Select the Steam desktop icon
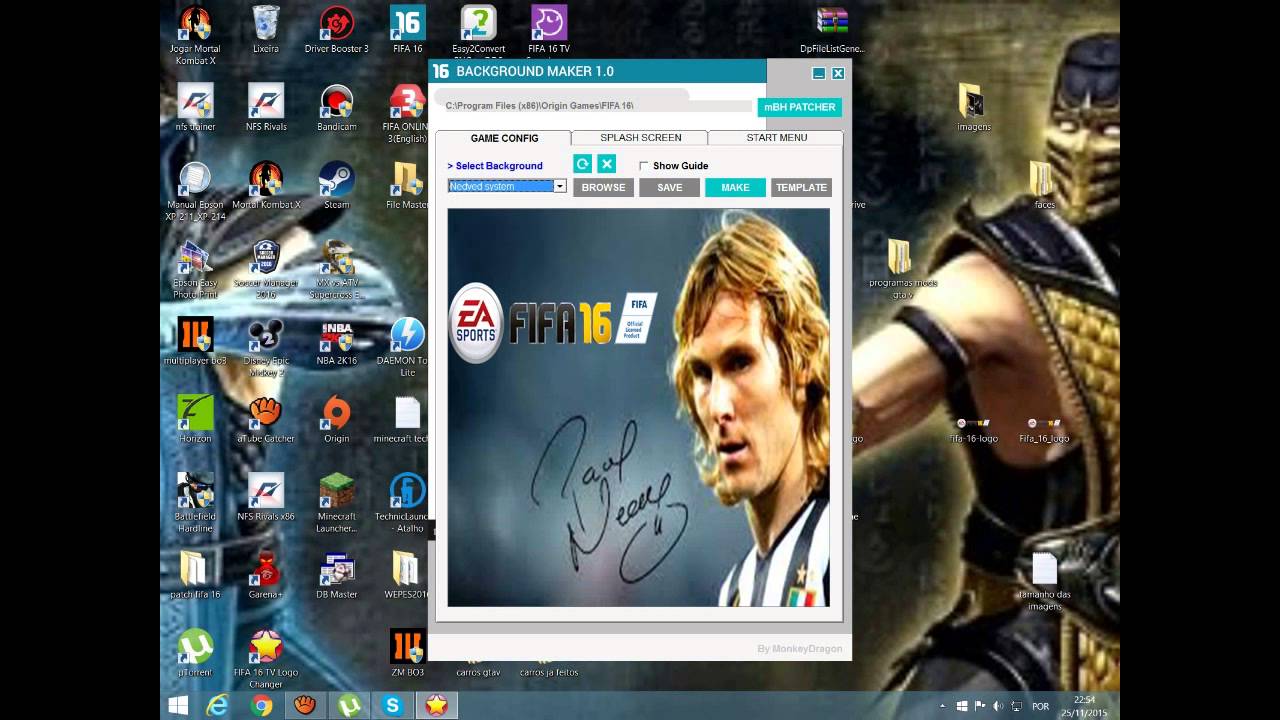The image size is (1280, 720). tap(337, 186)
